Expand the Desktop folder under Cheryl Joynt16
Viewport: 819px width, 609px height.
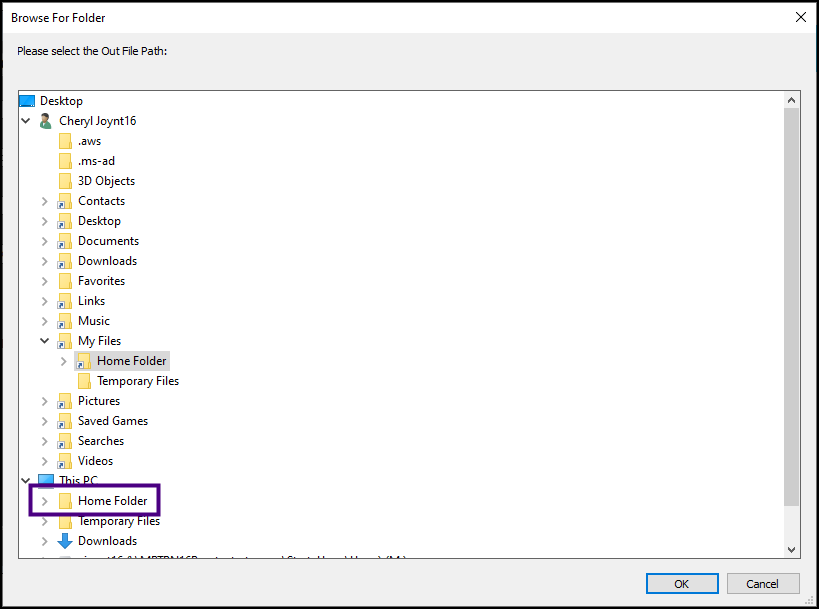44,221
